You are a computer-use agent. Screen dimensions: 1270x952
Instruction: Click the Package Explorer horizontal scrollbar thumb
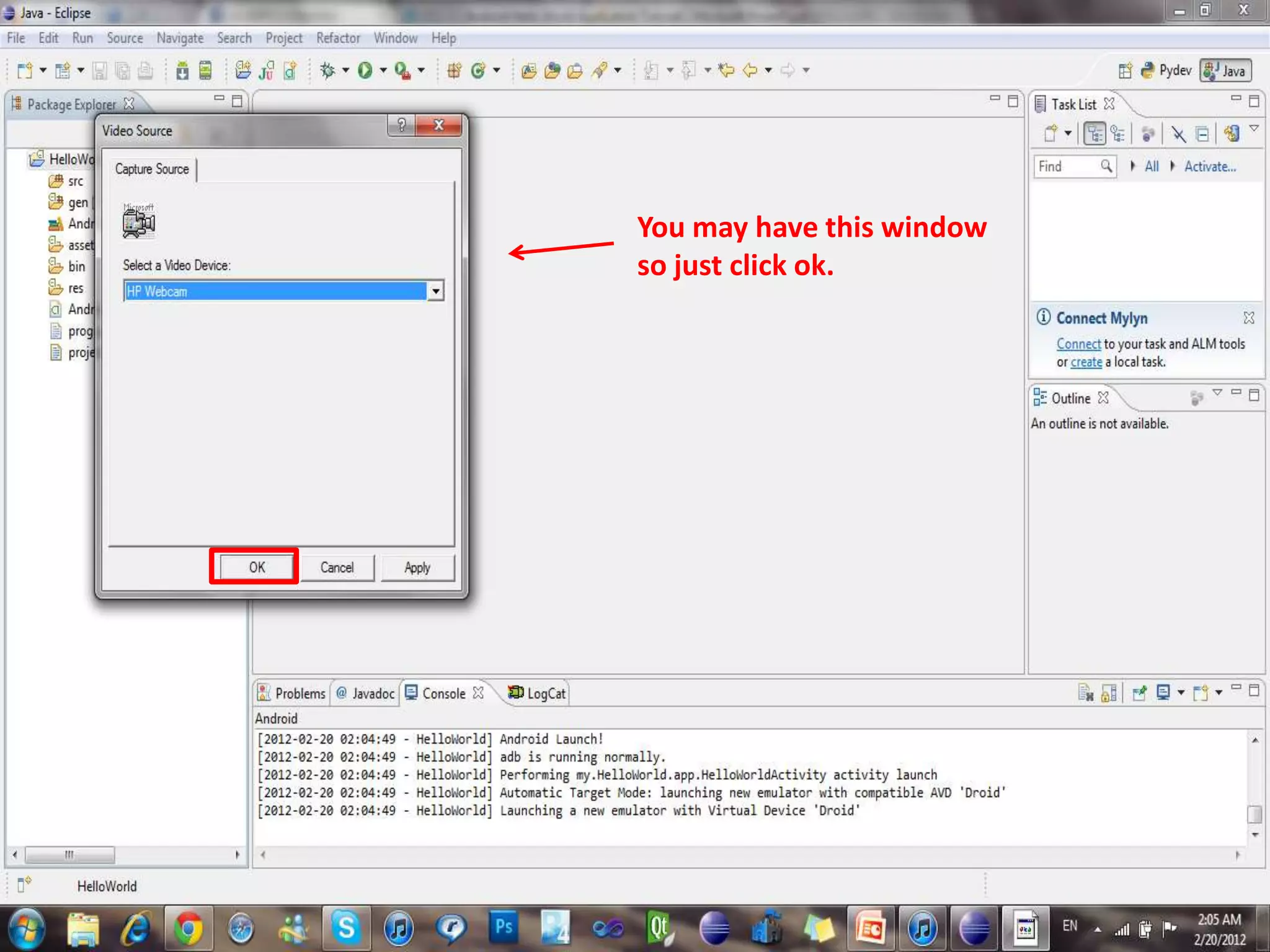coord(69,855)
